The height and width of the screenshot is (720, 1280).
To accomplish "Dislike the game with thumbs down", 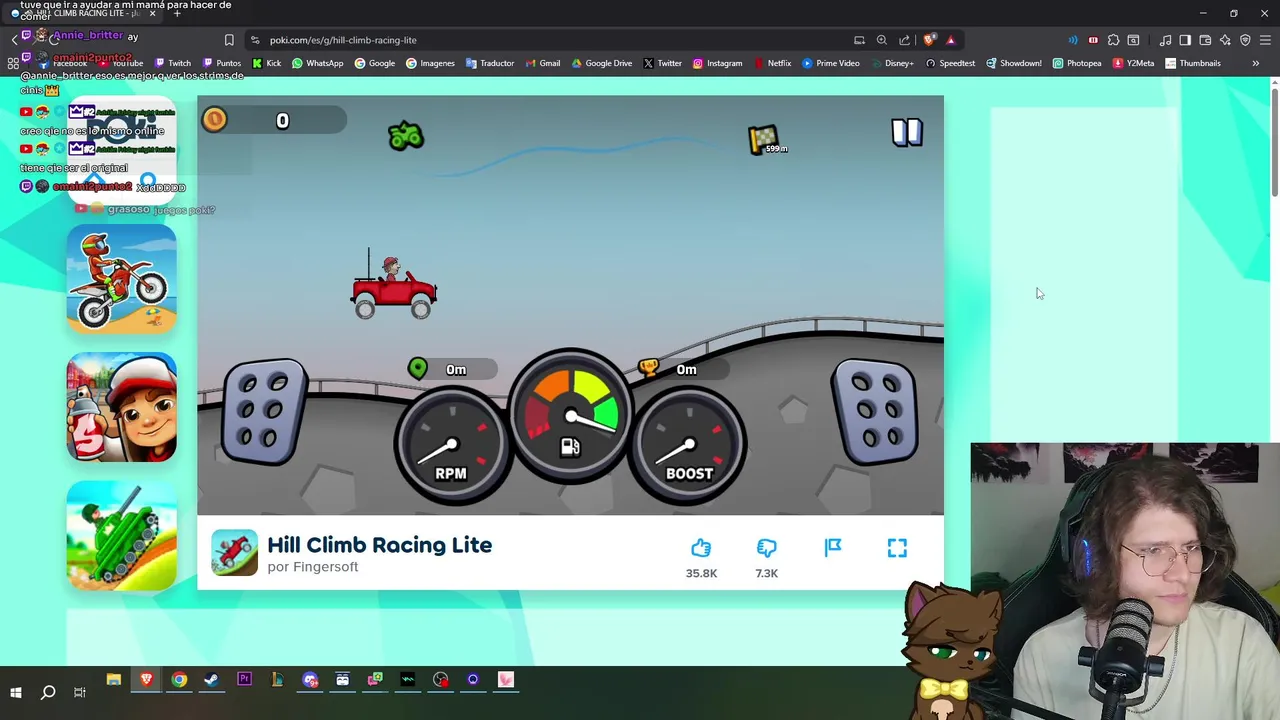I will (766, 548).
